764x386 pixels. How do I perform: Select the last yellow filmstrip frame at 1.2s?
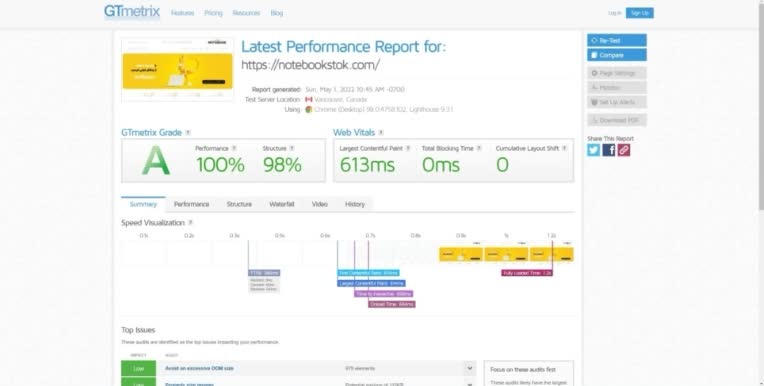[x=552, y=254]
